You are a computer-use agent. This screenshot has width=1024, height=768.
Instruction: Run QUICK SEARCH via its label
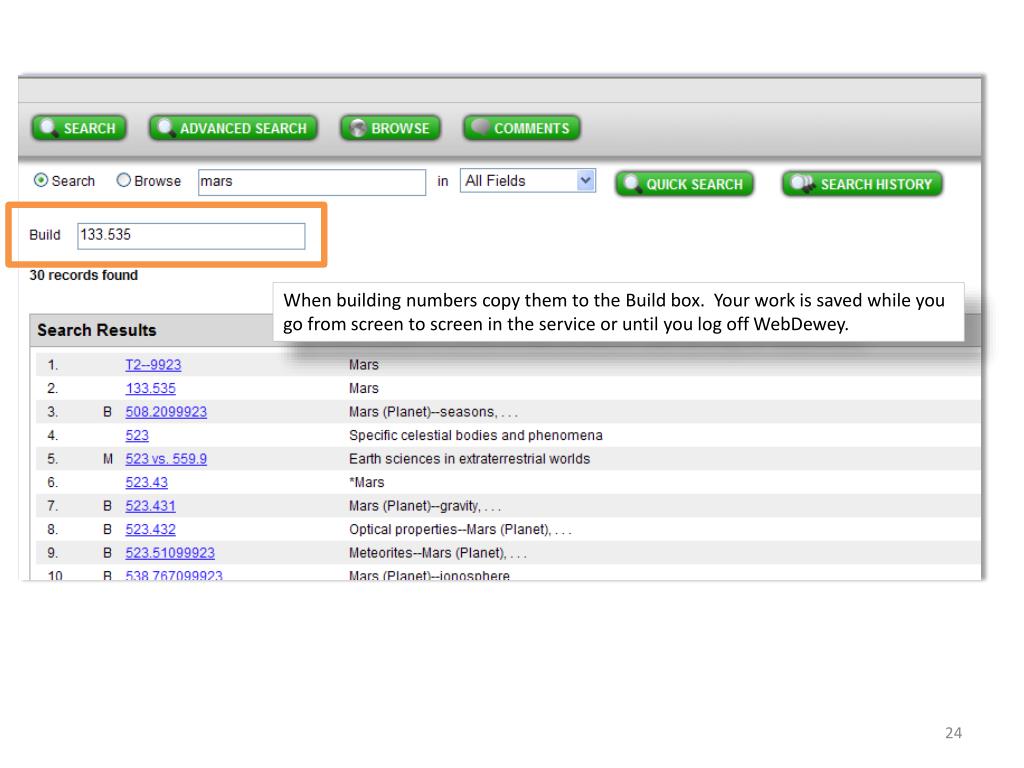pos(694,185)
